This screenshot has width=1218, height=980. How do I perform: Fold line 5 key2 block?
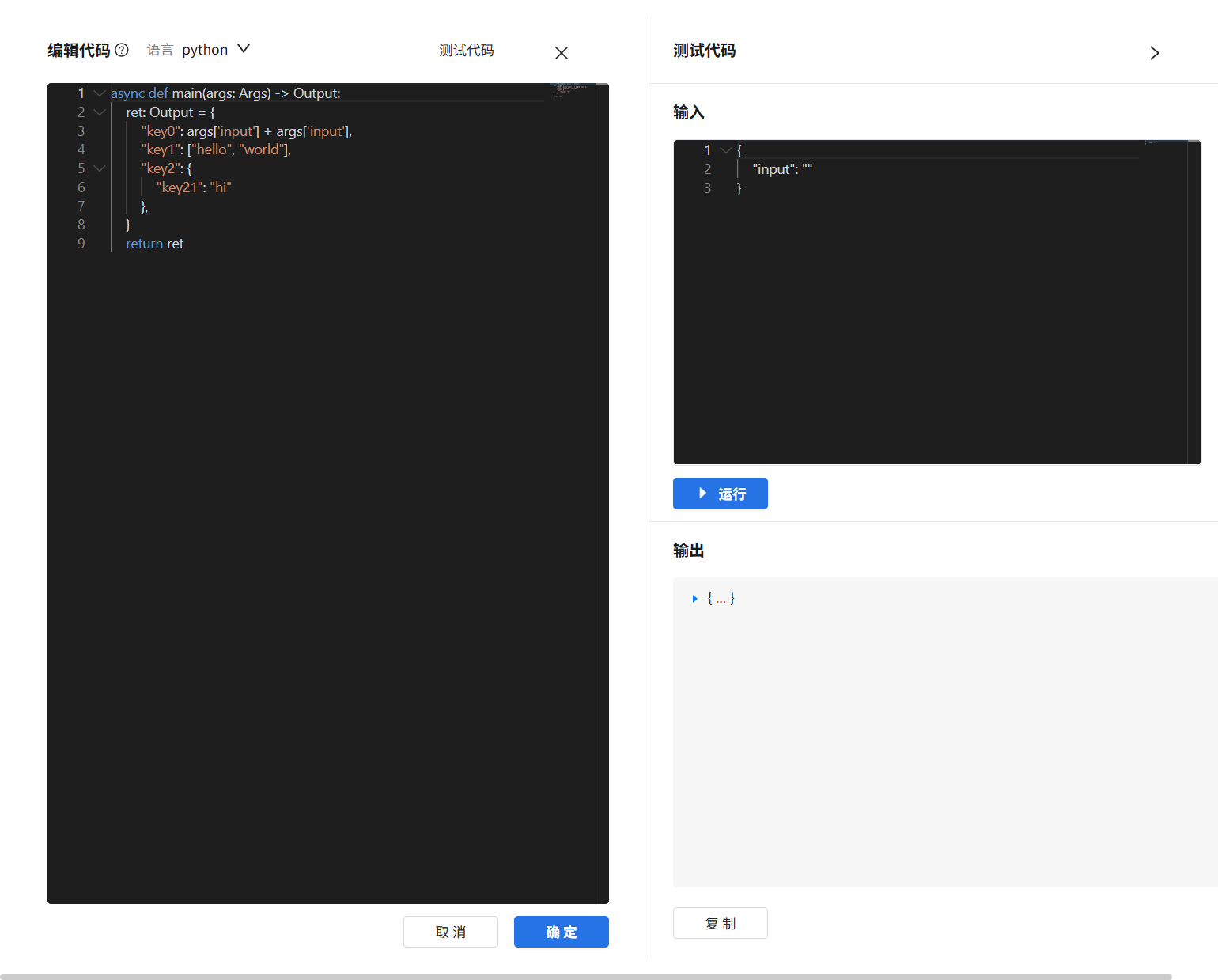[x=100, y=168]
